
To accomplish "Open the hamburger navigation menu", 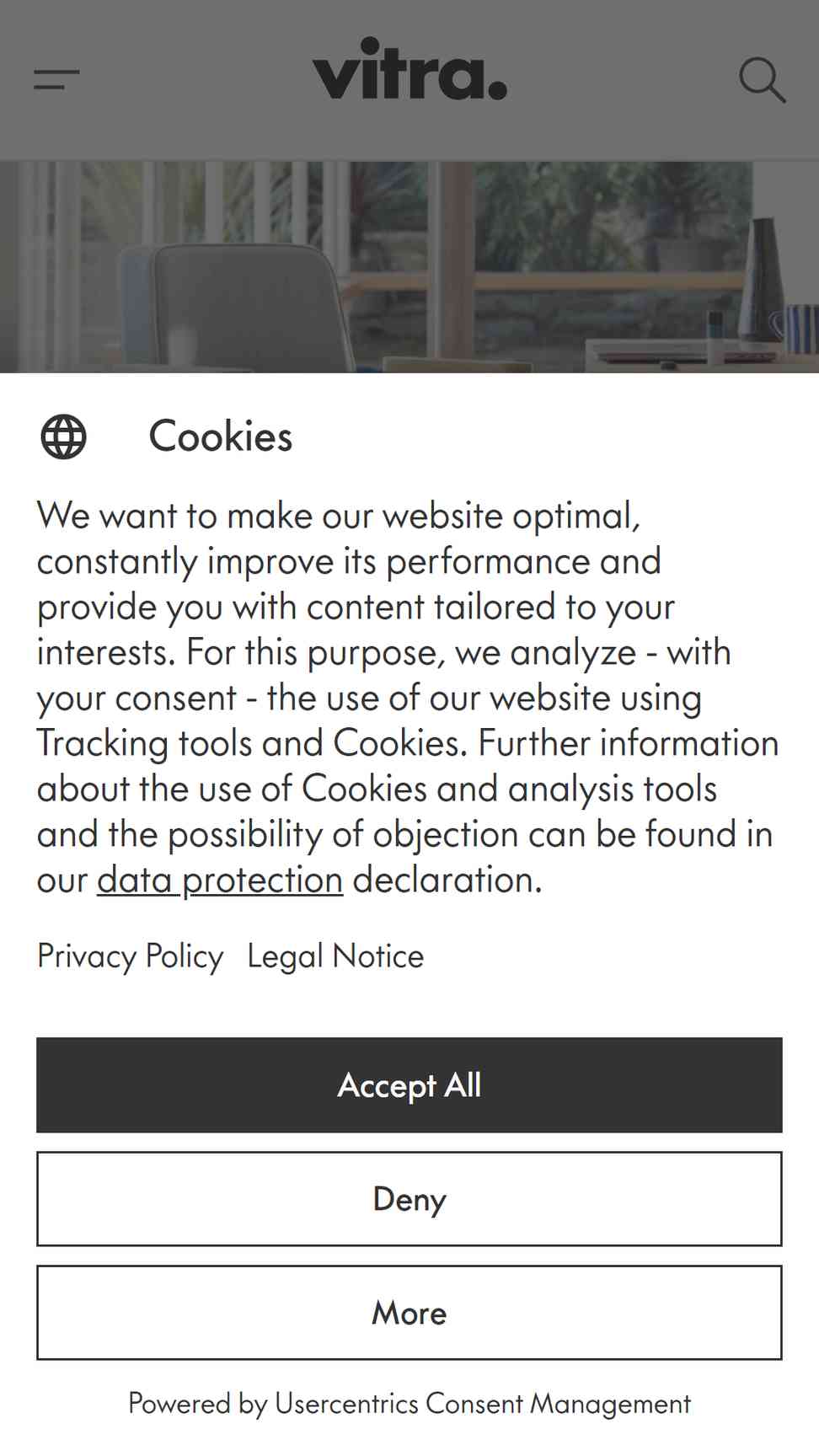I will pyautogui.click(x=56, y=80).
